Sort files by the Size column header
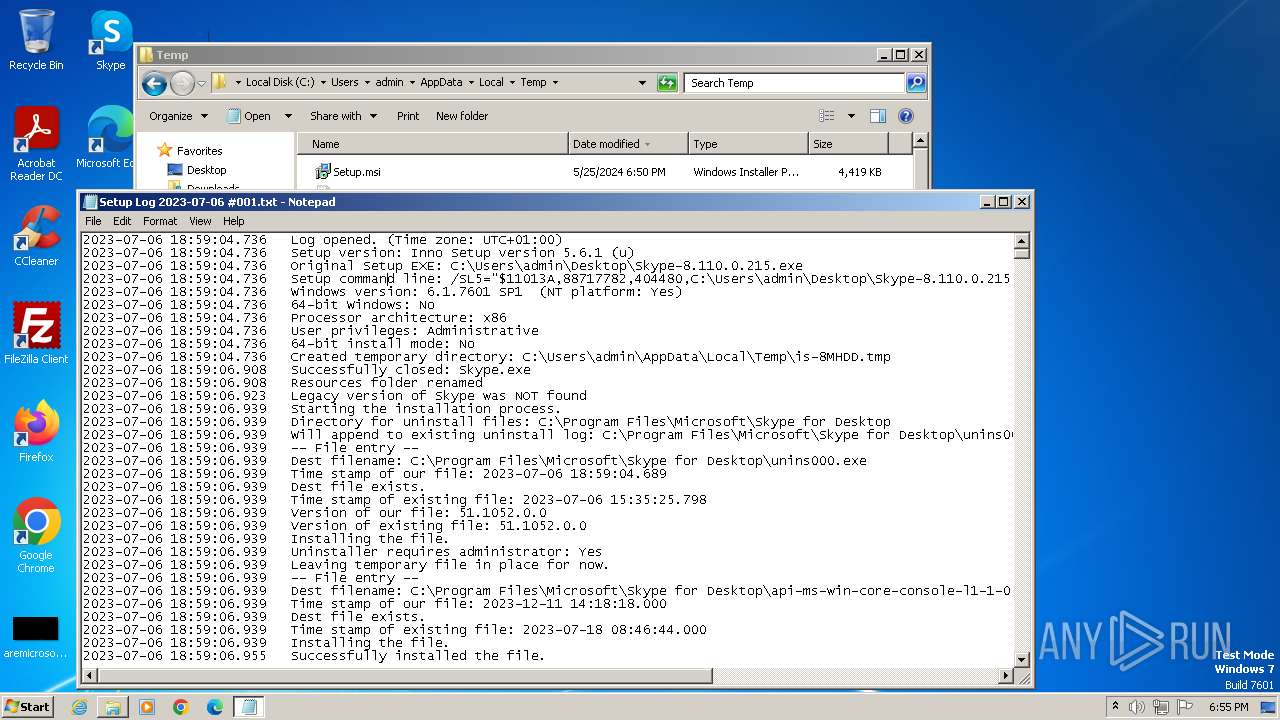The image size is (1280, 720). tap(848, 144)
